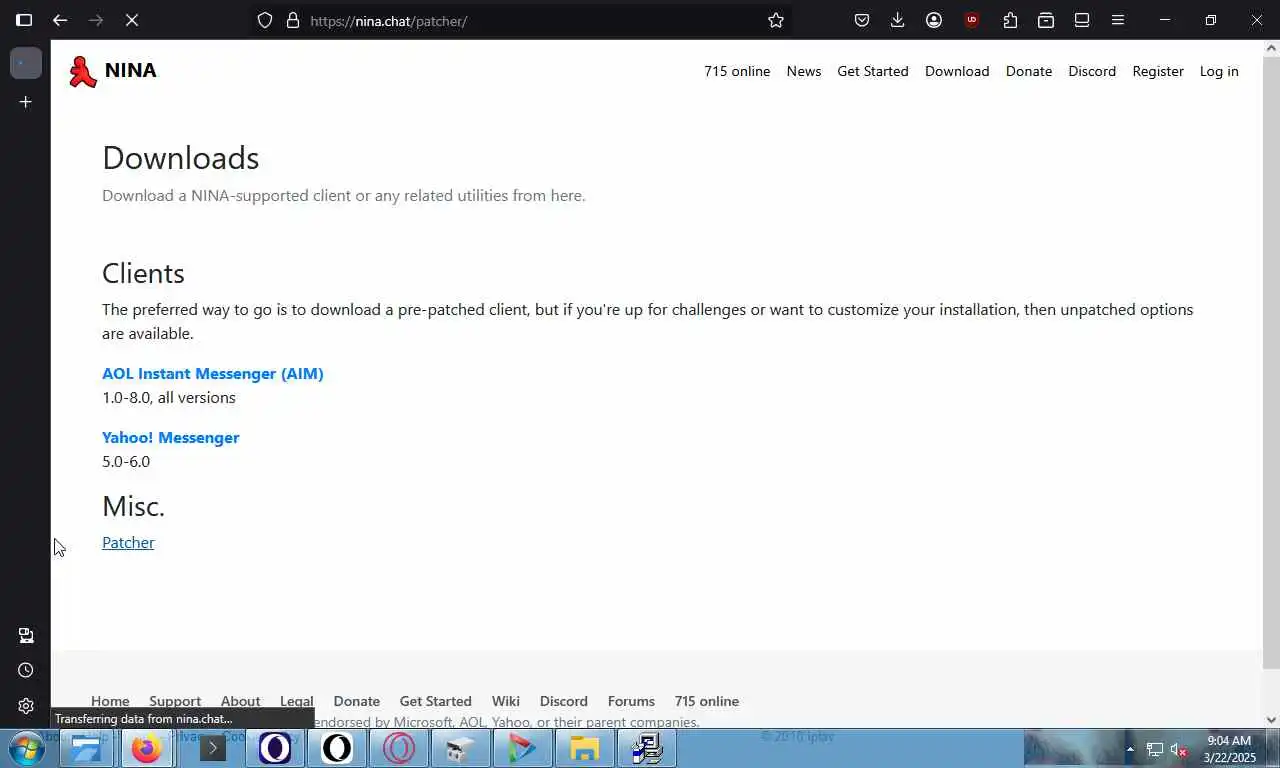Open Donate in the header navigation
Image resolution: width=1280 pixels, height=768 pixels.
(x=1029, y=71)
